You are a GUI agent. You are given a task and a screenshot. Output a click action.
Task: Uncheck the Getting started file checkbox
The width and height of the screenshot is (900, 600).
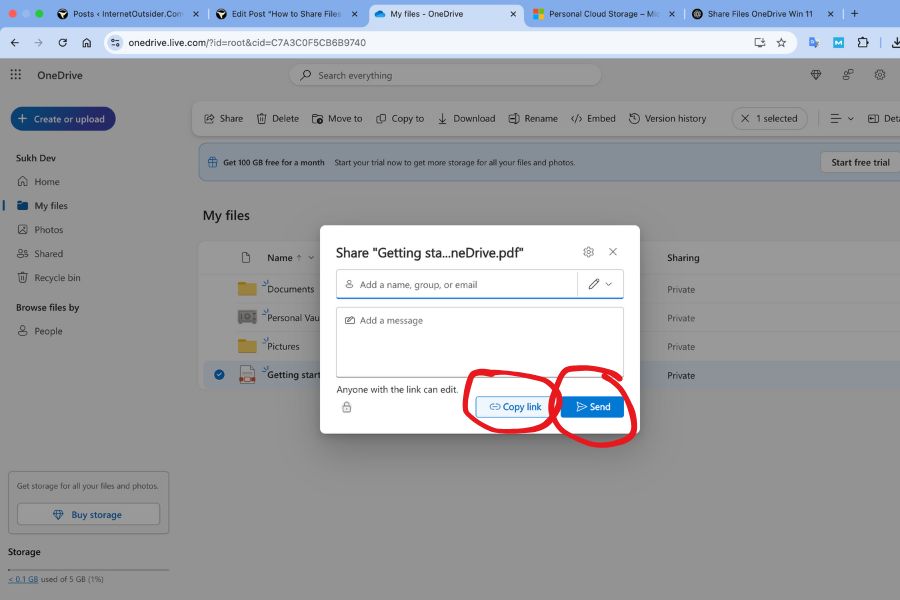(219, 375)
